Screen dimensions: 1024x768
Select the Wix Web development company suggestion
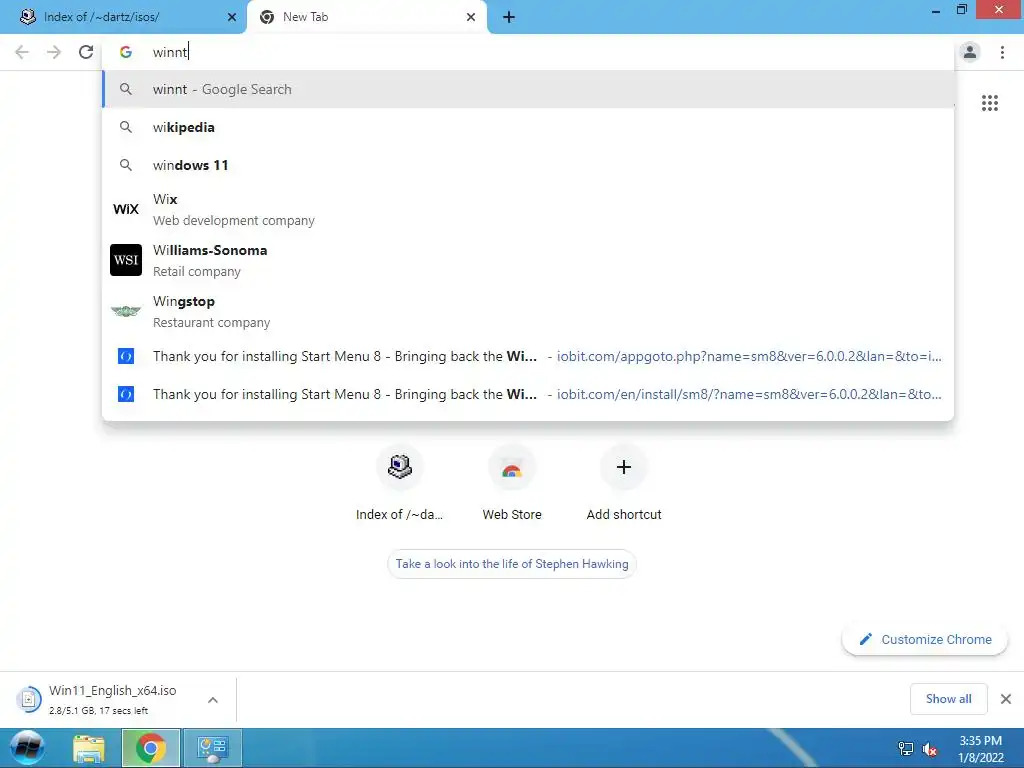coord(528,209)
